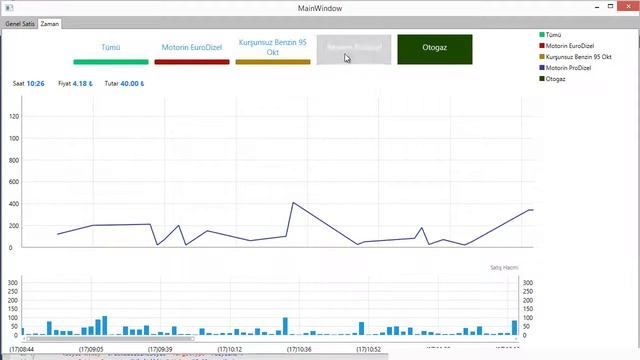640x360 pixels.
Task: Click the scrollbar left arrow under bar chart
Action: (x=24, y=339)
